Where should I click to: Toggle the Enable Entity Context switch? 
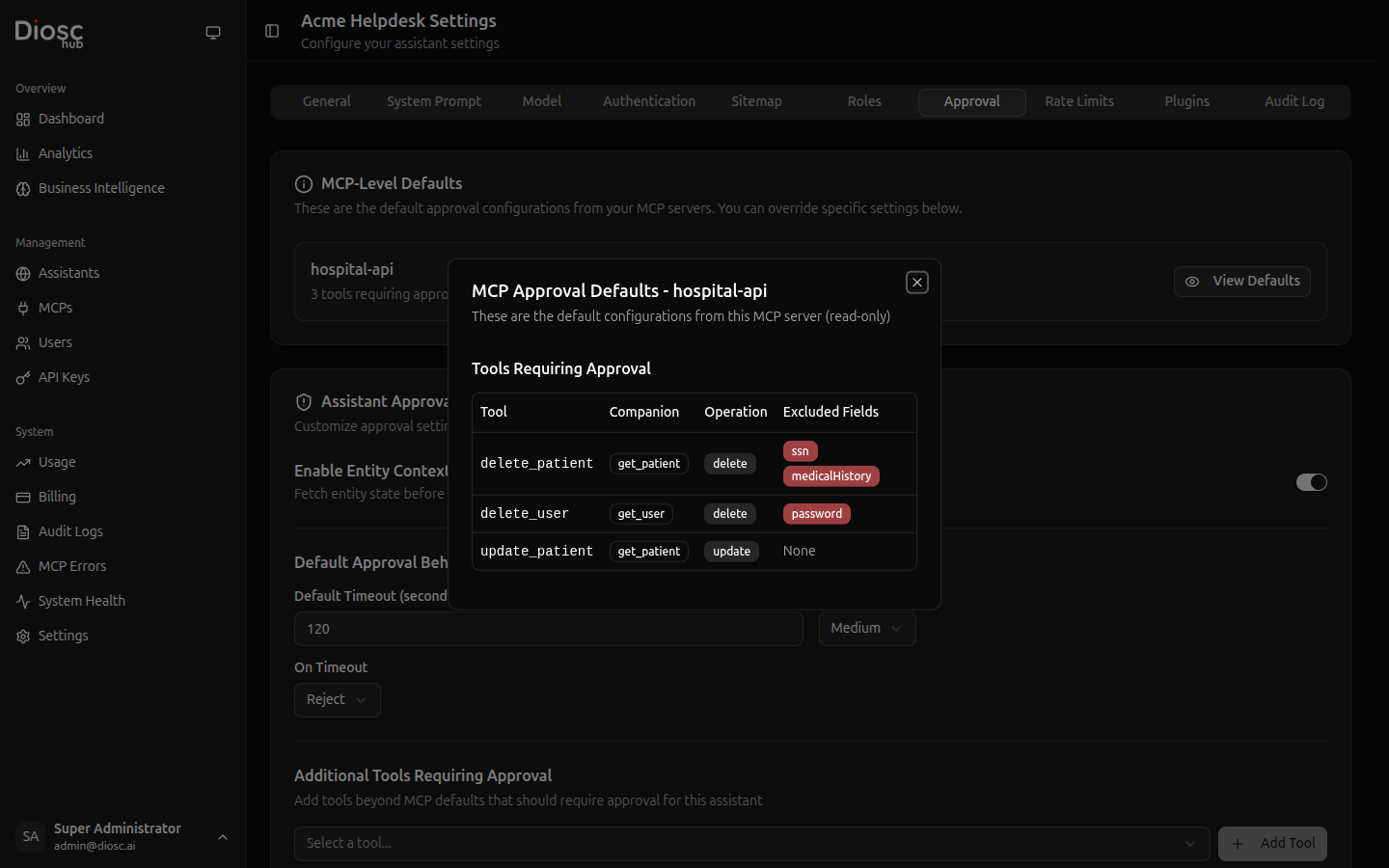(x=1311, y=482)
